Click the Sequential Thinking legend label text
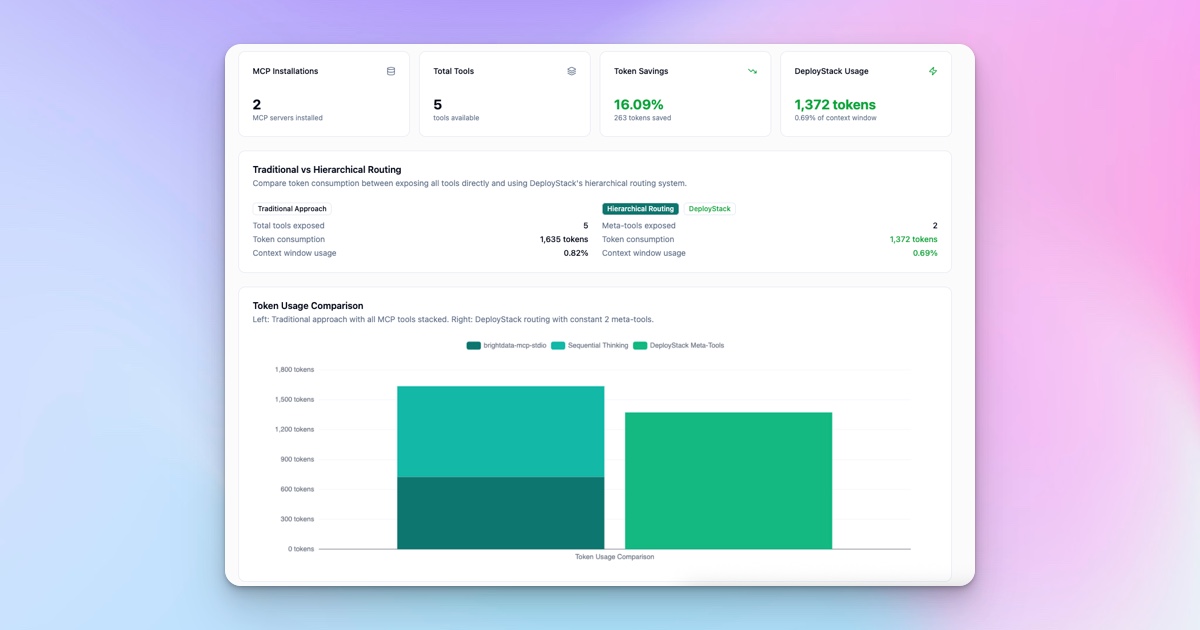 click(x=597, y=345)
